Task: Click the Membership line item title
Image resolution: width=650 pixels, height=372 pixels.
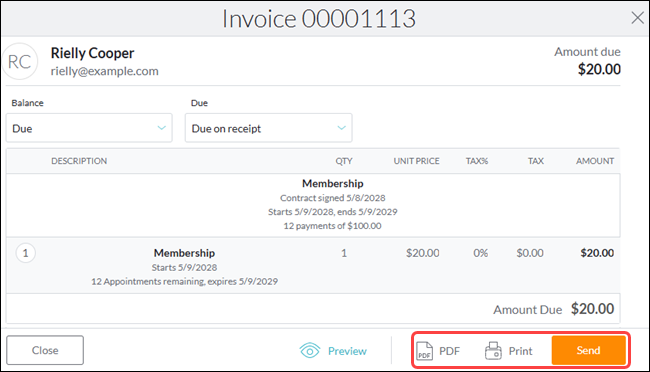Action: click(184, 253)
